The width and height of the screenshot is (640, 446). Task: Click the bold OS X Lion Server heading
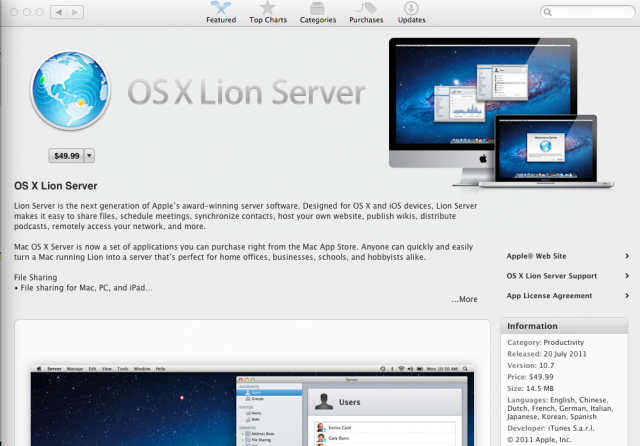(x=56, y=186)
